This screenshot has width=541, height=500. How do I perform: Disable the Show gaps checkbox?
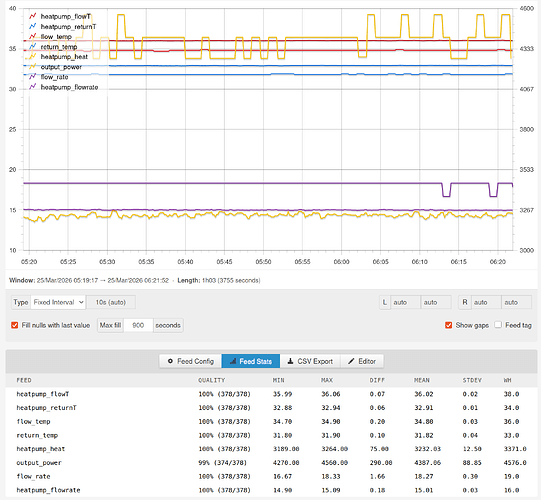coord(449,325)
